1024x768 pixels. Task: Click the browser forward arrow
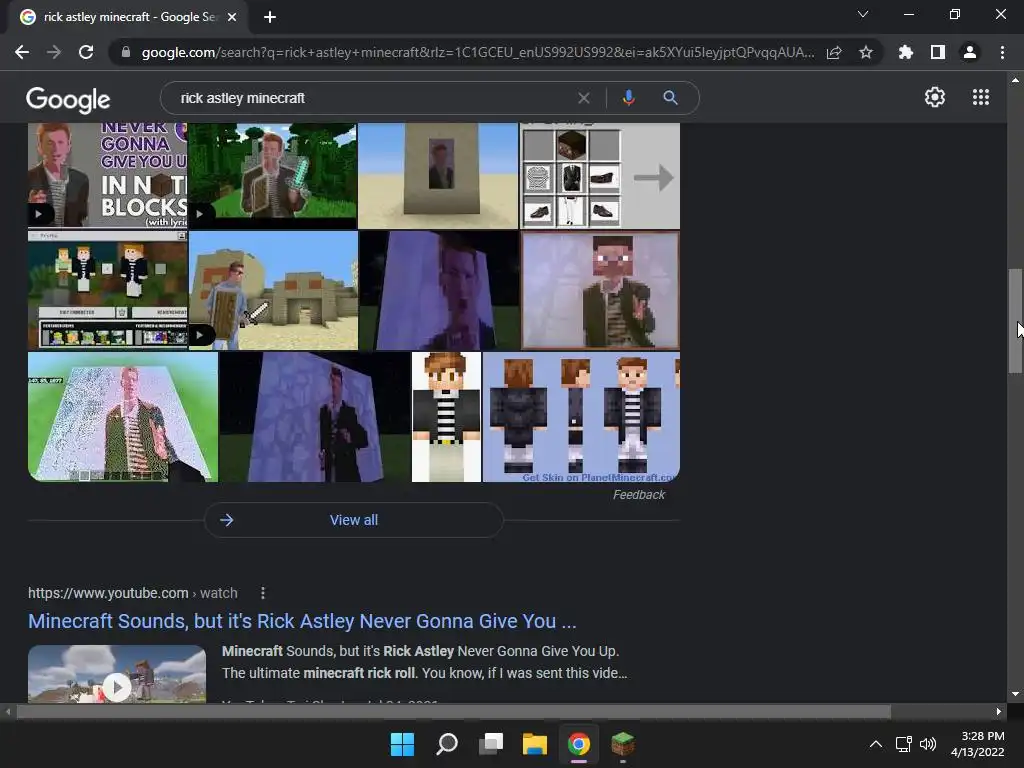(x=54, y=52)
